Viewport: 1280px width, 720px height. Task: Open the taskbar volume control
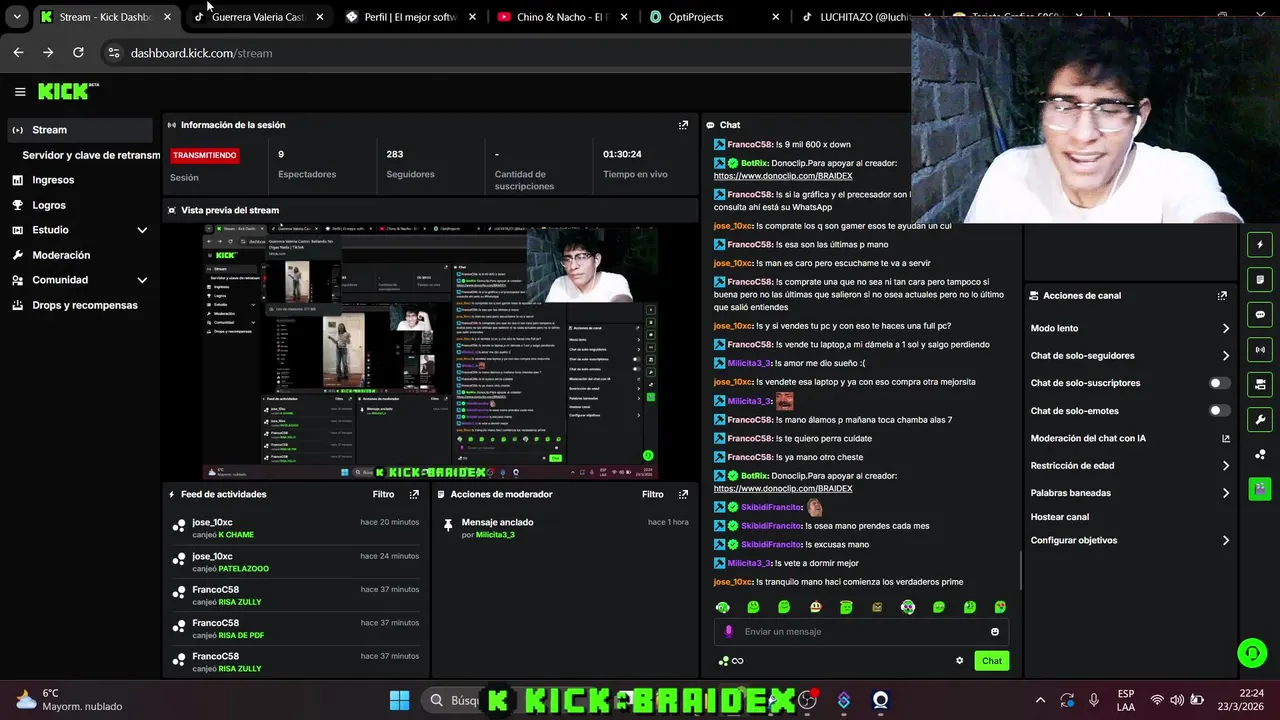1177,700
